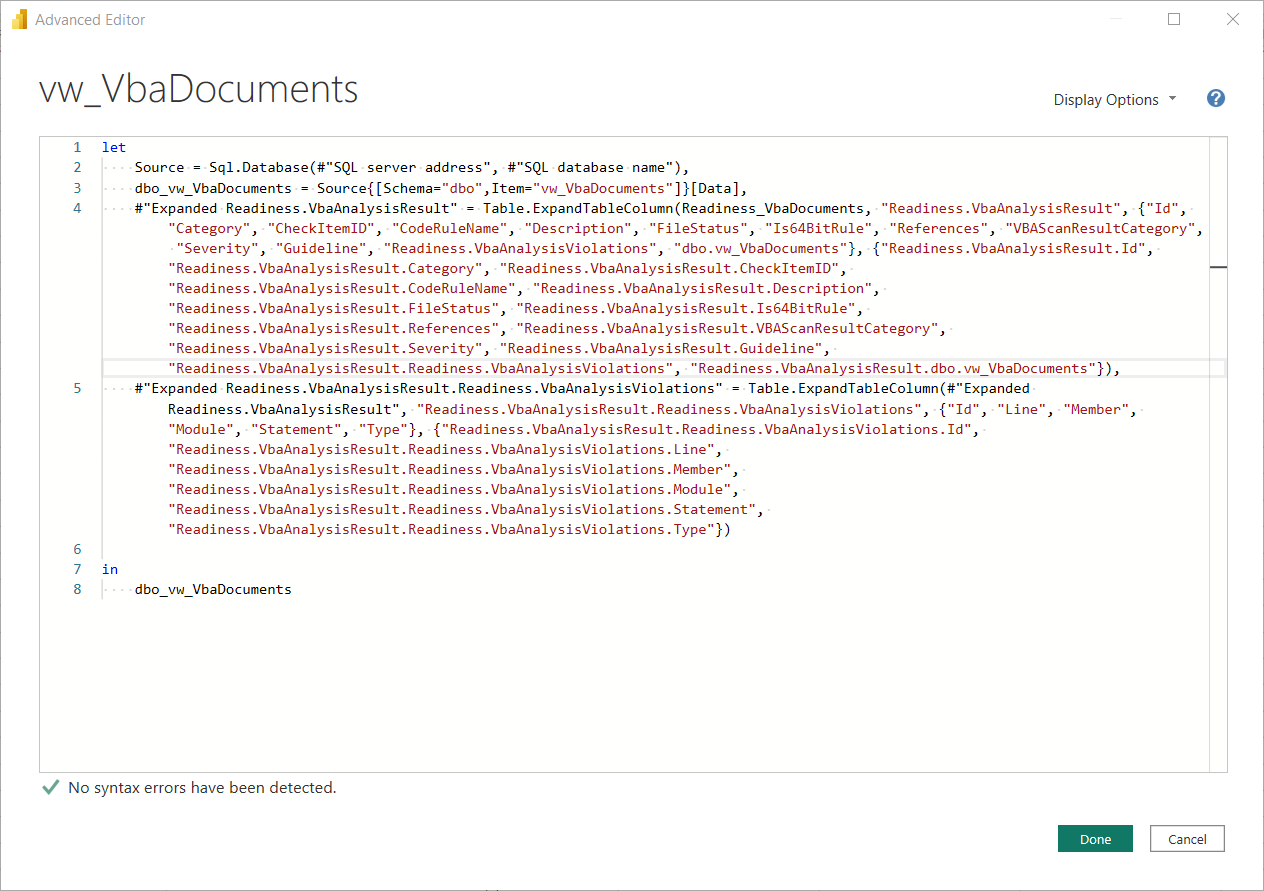Viewport: 1264px width, 891px height.
Task: Click the "VBAScanResultCategory" string
Action: [1100, 228]
